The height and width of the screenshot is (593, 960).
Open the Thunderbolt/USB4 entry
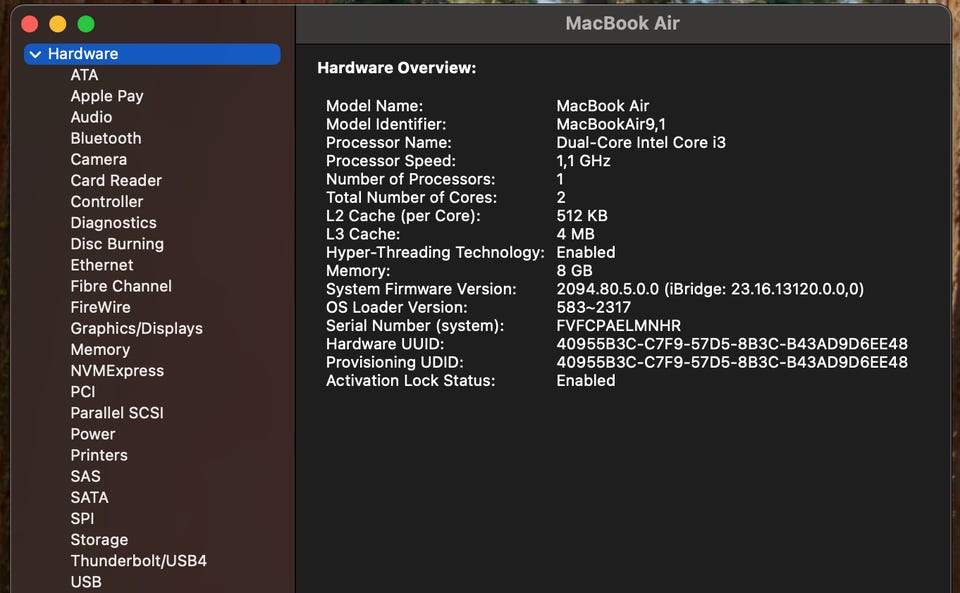(138, 561)
